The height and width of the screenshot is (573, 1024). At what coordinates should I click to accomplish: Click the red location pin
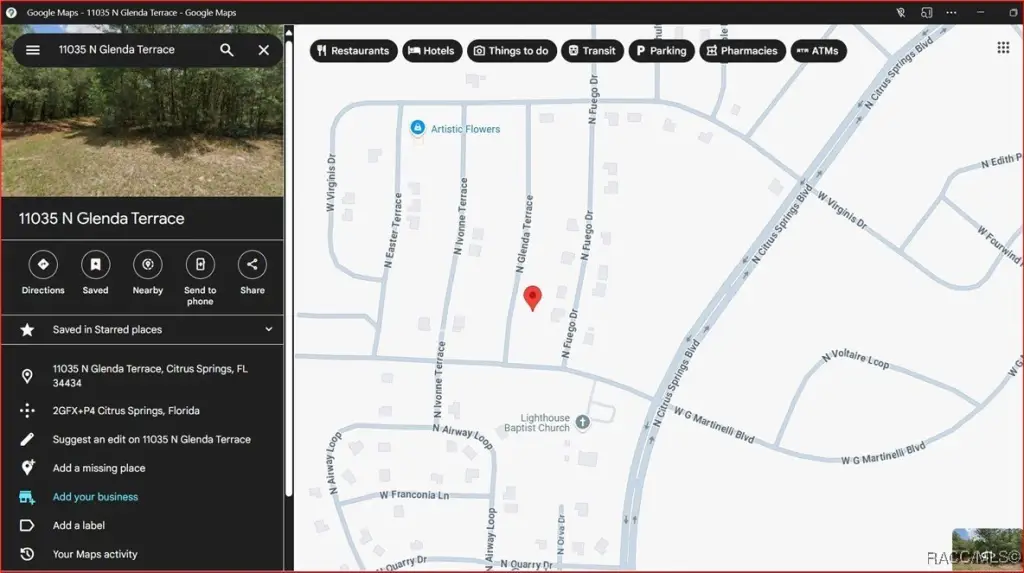tap(533, 297)
